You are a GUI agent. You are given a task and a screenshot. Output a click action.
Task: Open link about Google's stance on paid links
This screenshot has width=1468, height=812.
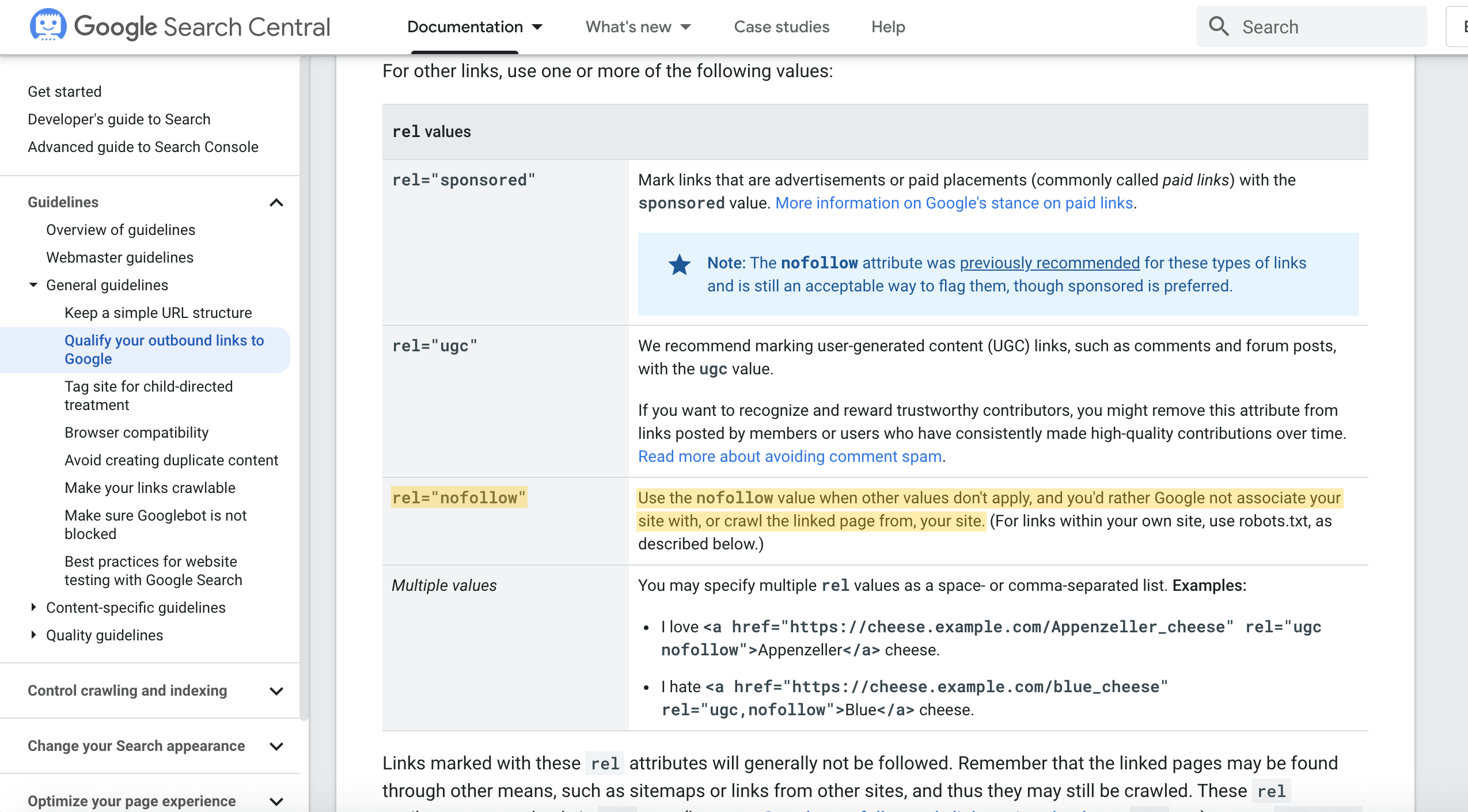pyautogui.click(x=954, y=203)
